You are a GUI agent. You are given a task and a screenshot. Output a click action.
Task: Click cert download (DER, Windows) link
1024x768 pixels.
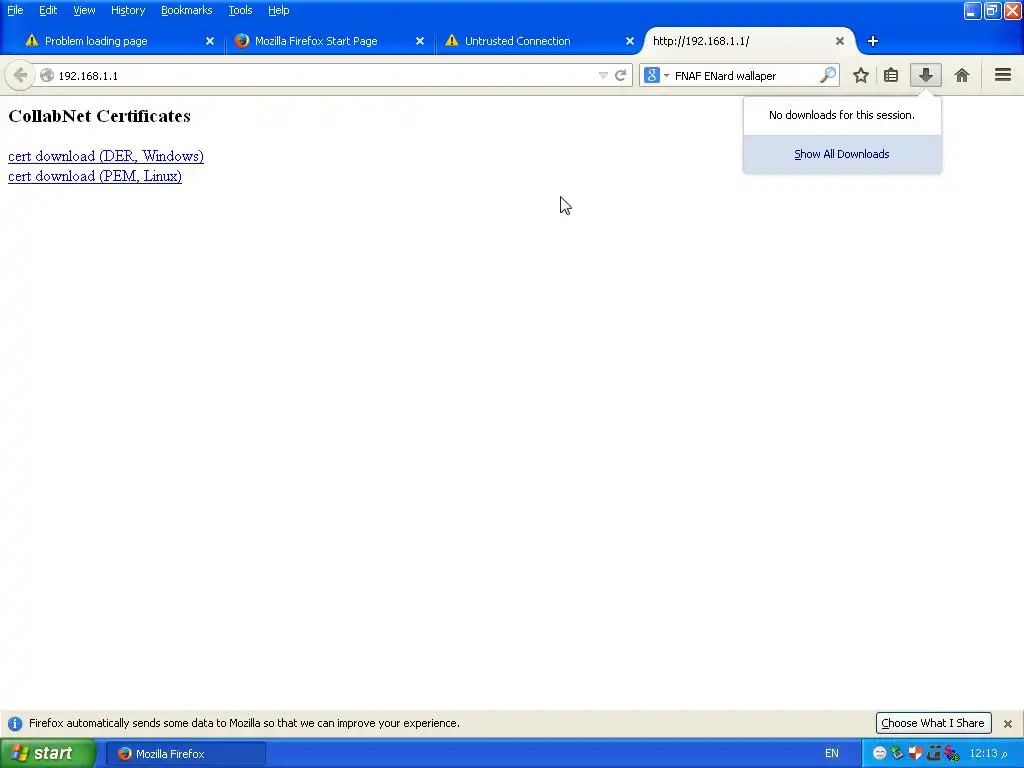click(x=106, y=156)
